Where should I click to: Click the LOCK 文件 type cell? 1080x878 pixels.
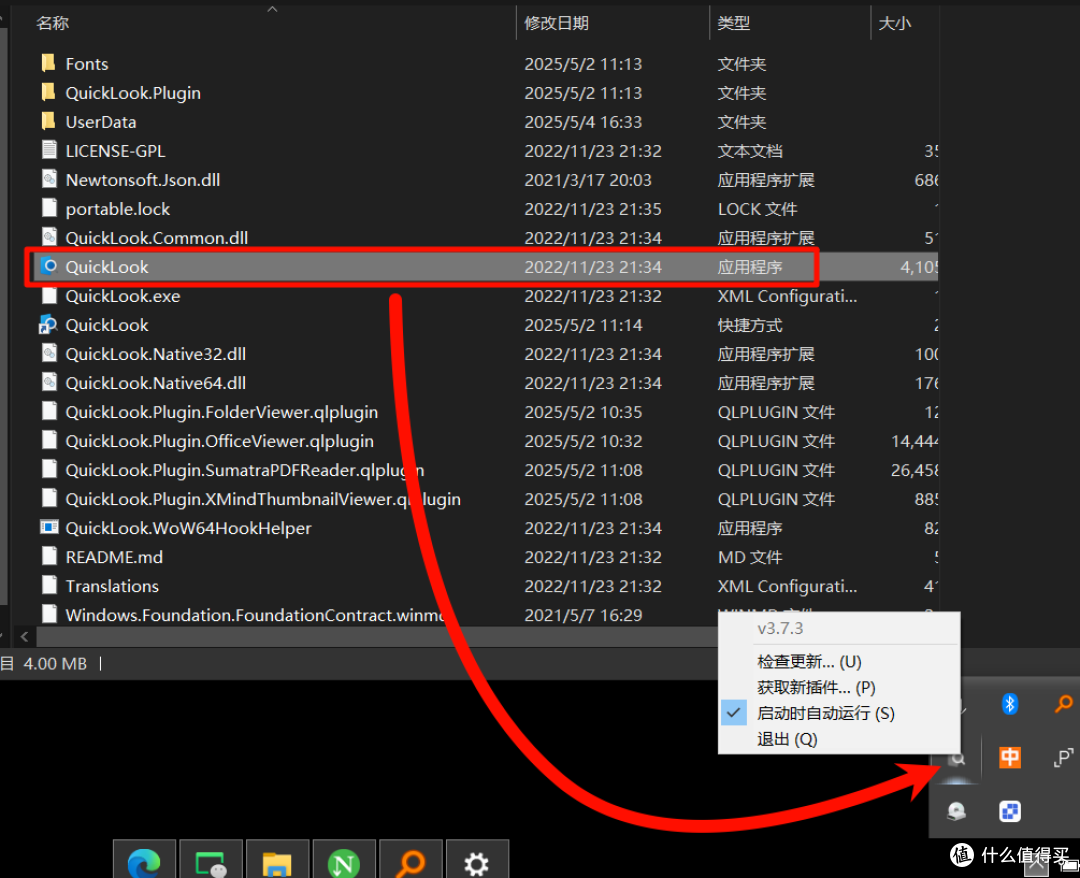click(x=758, y=209)
